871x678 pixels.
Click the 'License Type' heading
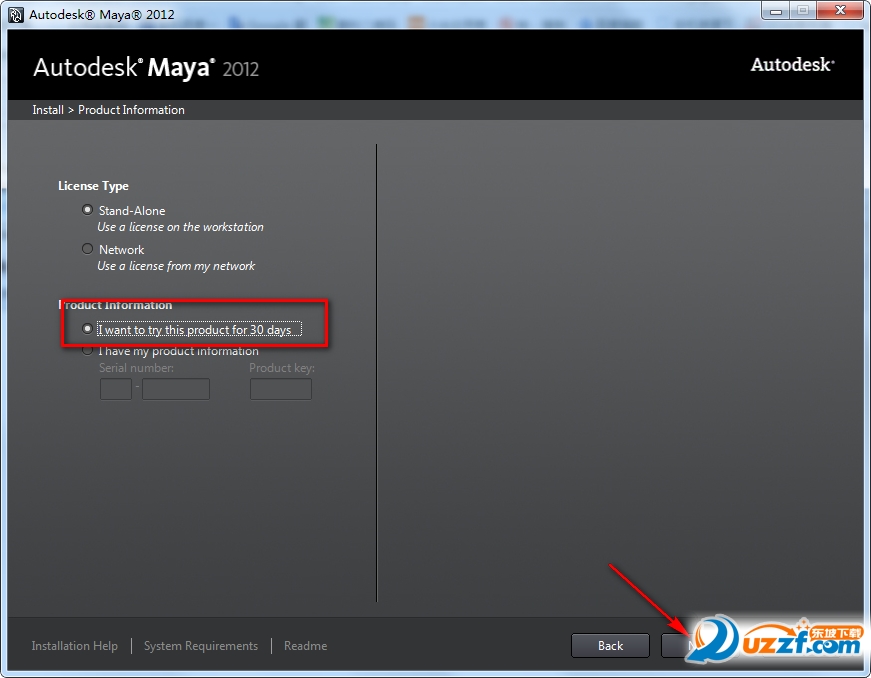(93, 186)
